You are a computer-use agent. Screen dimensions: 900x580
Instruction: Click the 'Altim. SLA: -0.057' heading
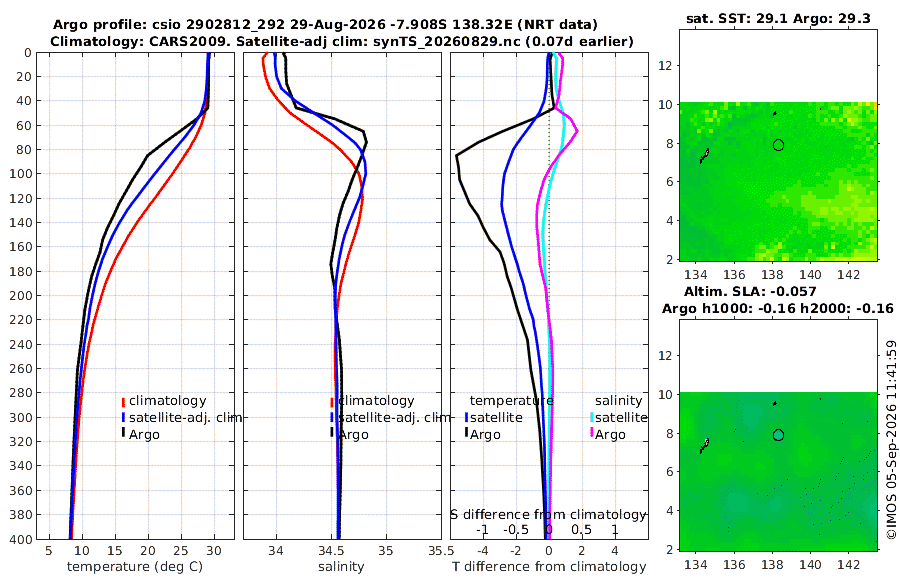(x=750, y=292)
